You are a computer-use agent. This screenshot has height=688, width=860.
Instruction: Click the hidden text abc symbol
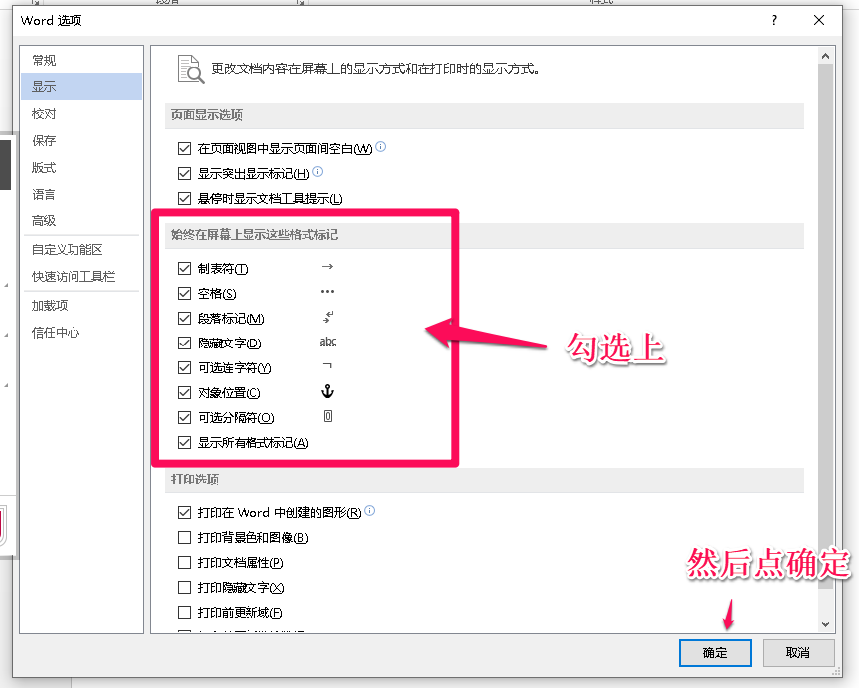pos(328,342)
